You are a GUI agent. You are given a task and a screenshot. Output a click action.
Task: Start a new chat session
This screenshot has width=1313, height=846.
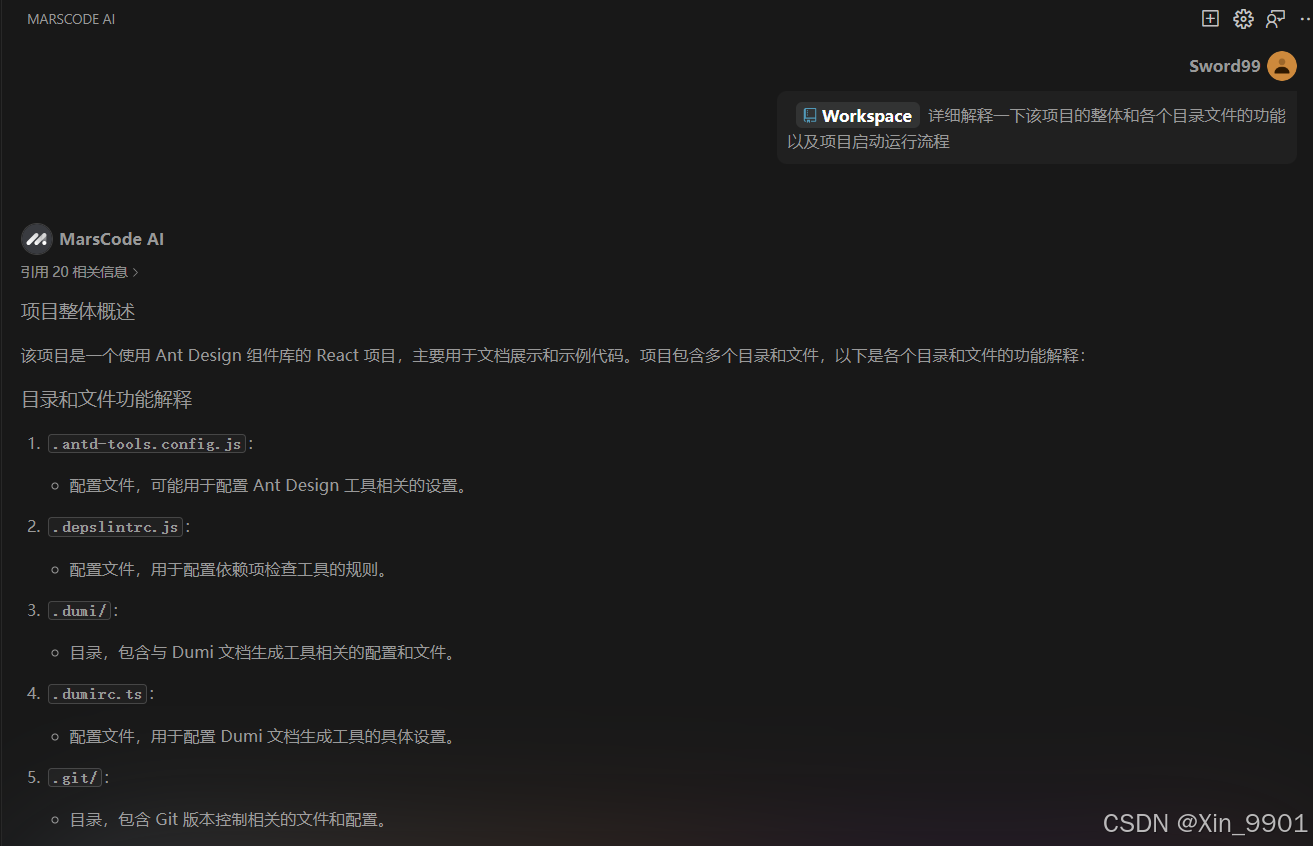pos(1210,18)
